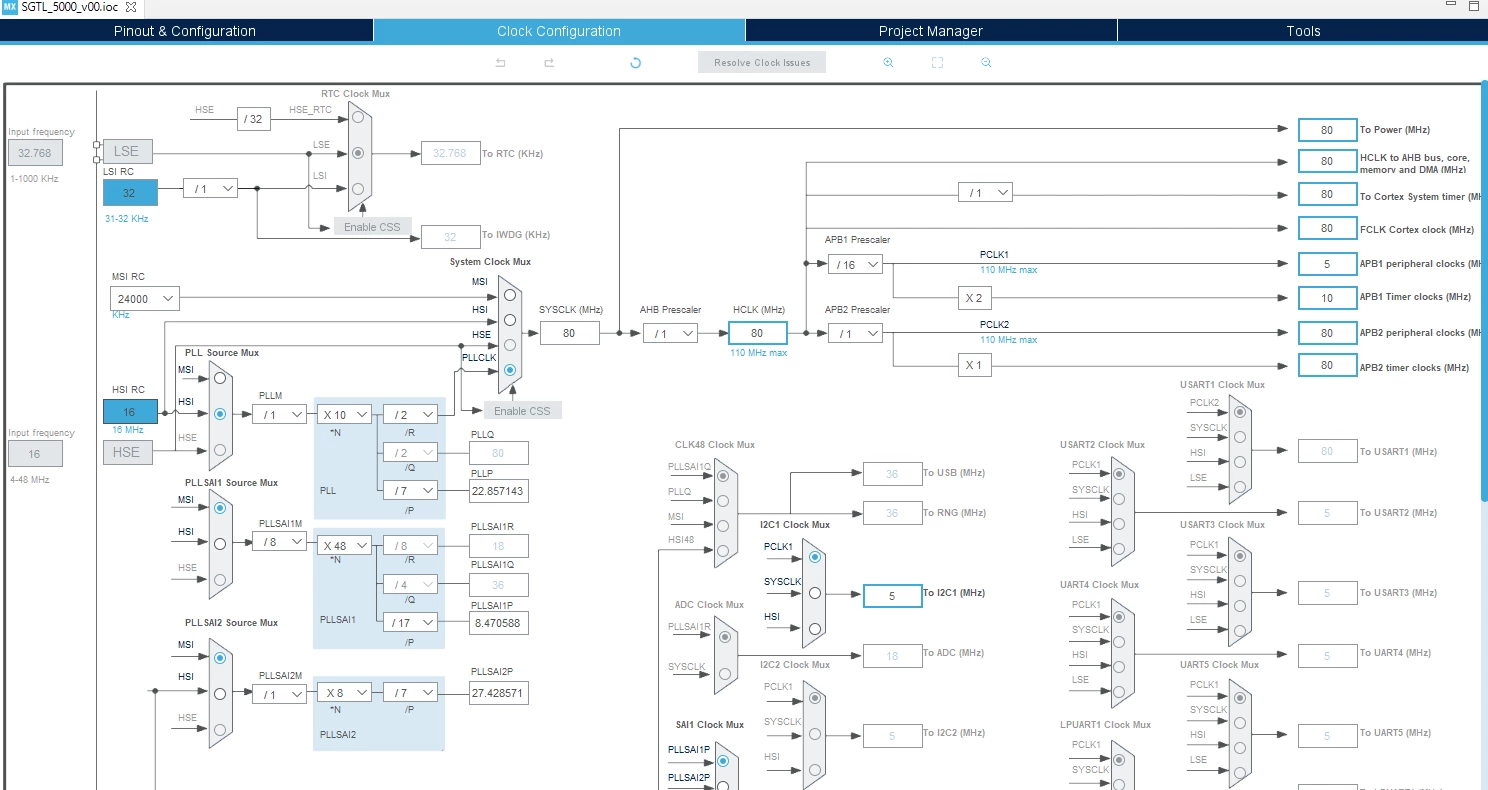Select MSI in PLL Source Mux
1488x790 pixels.
[220, 377]
